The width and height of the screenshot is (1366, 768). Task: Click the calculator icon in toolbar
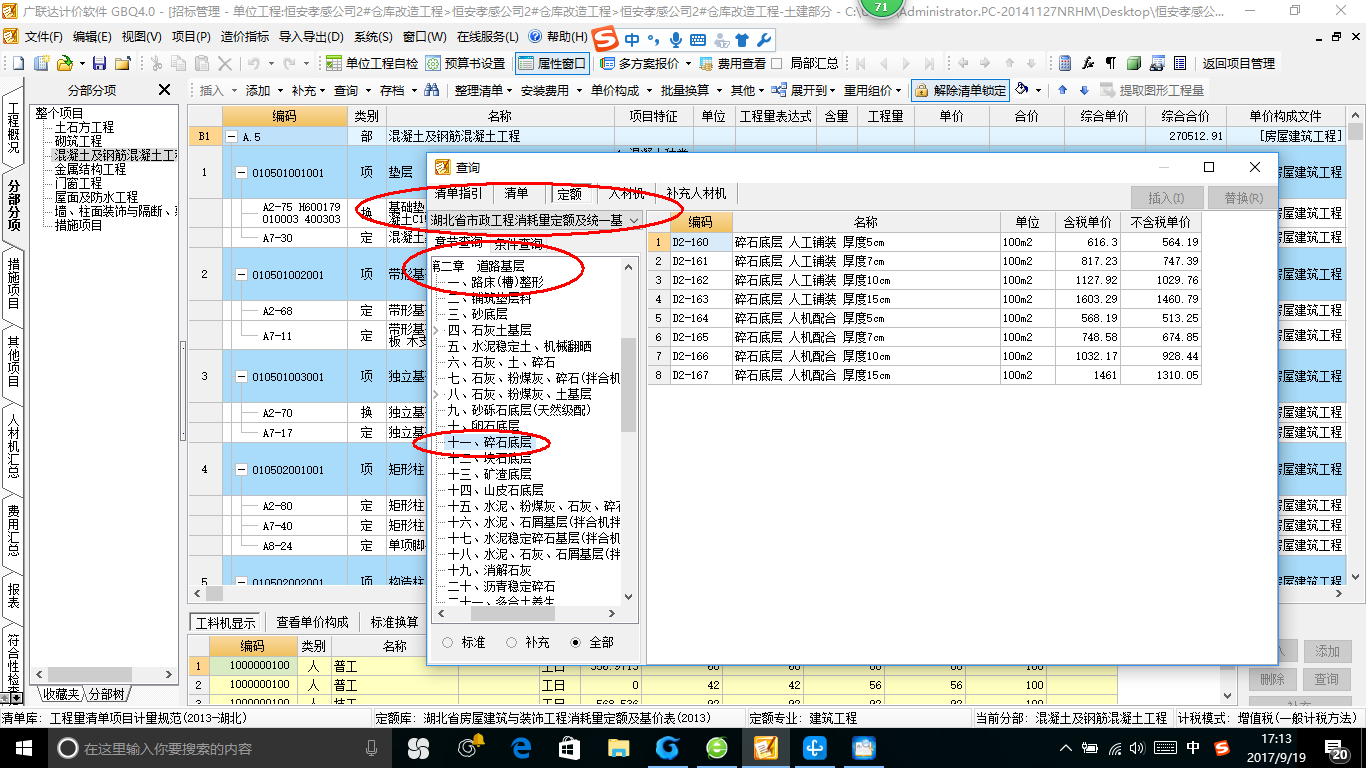pos(1065,63)
